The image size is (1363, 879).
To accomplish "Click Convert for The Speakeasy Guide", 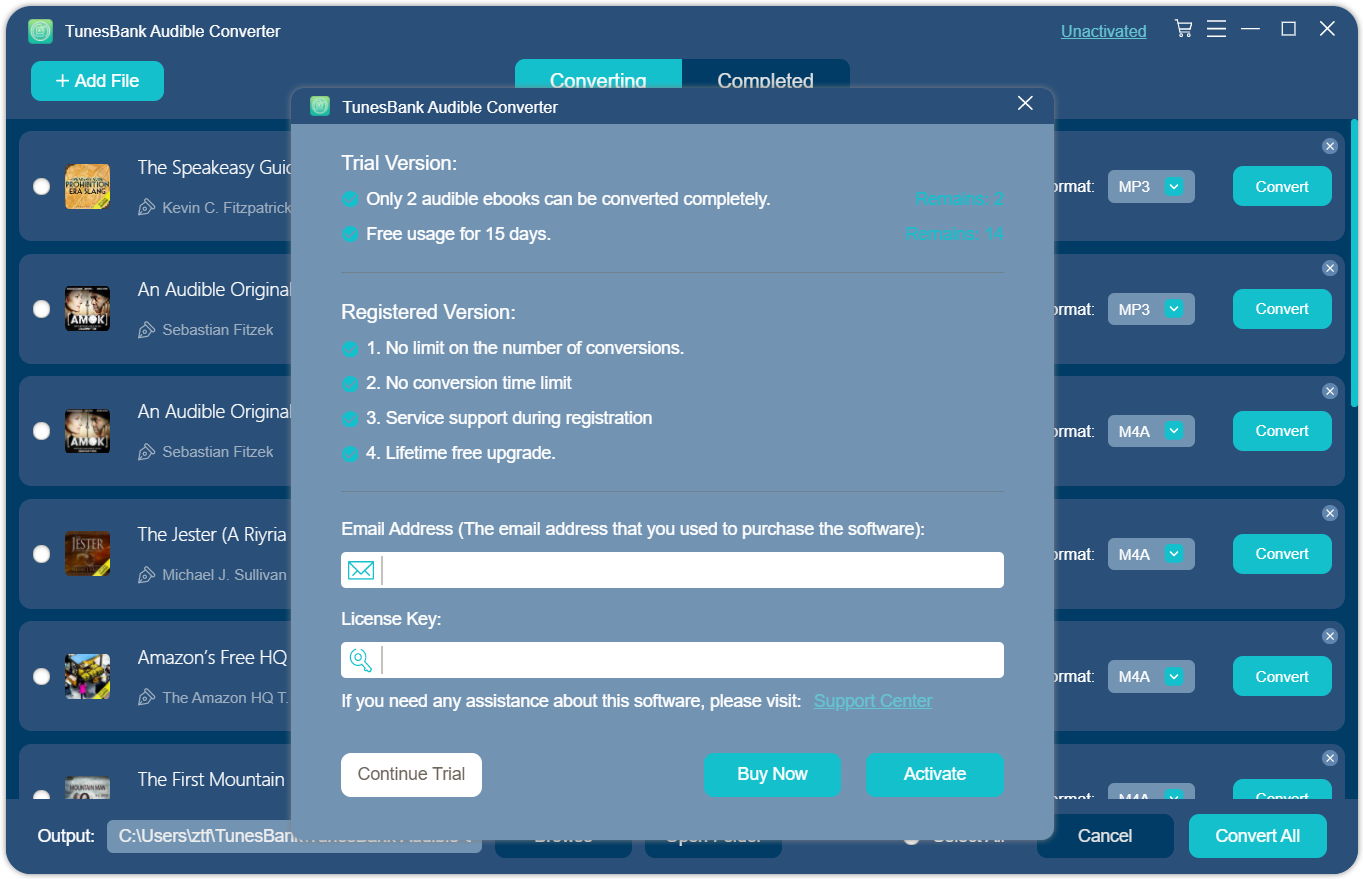I will coord(1282,186).
